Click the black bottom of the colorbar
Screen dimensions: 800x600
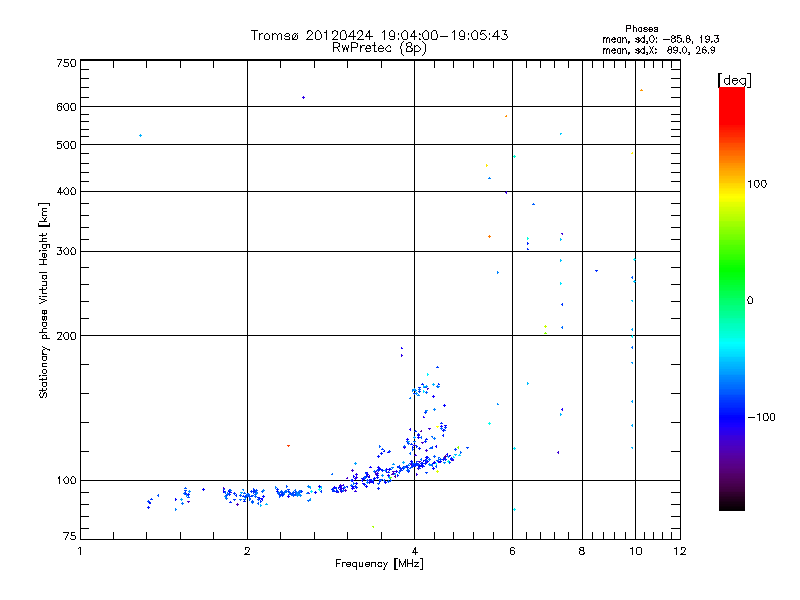pos(732,503)
